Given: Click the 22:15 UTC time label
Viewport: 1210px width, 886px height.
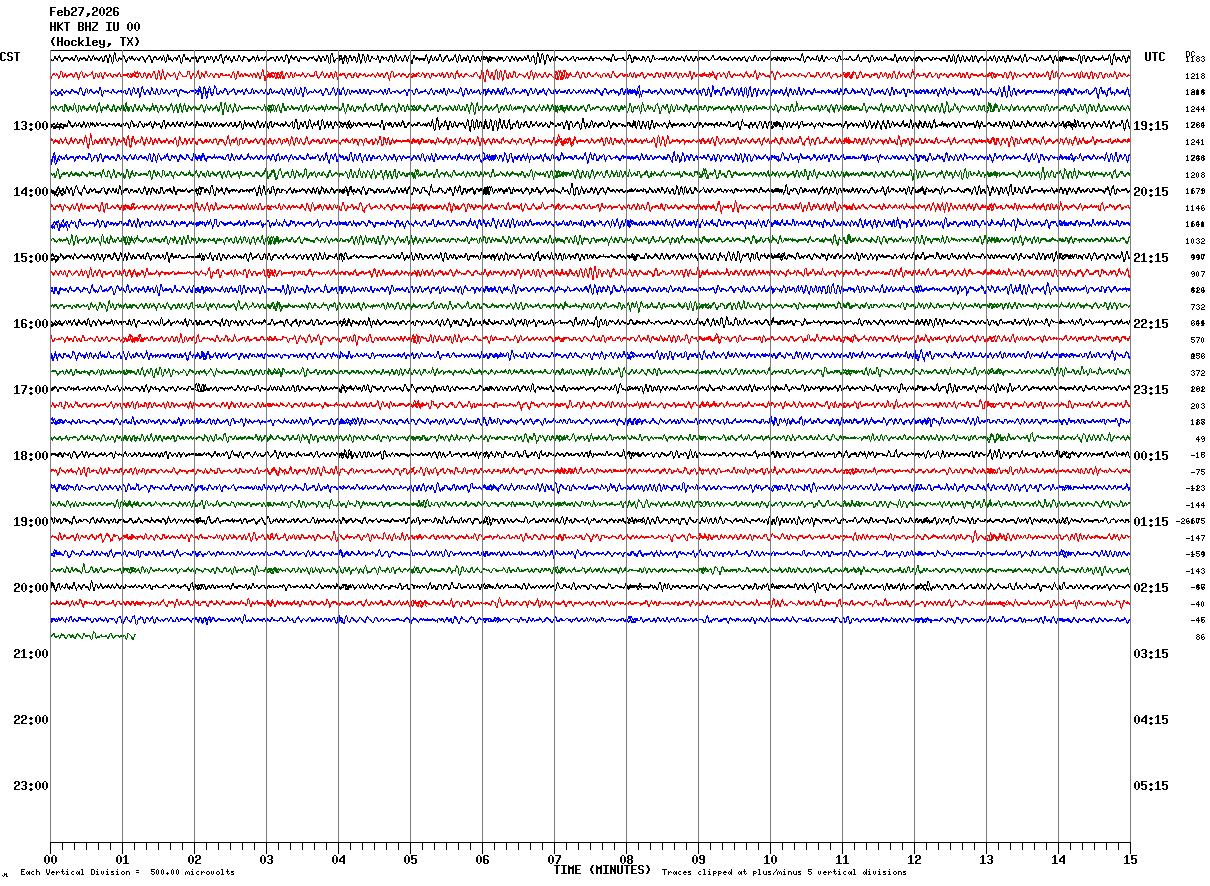Looking at the screenshot, I should (x=1151, y=324).
